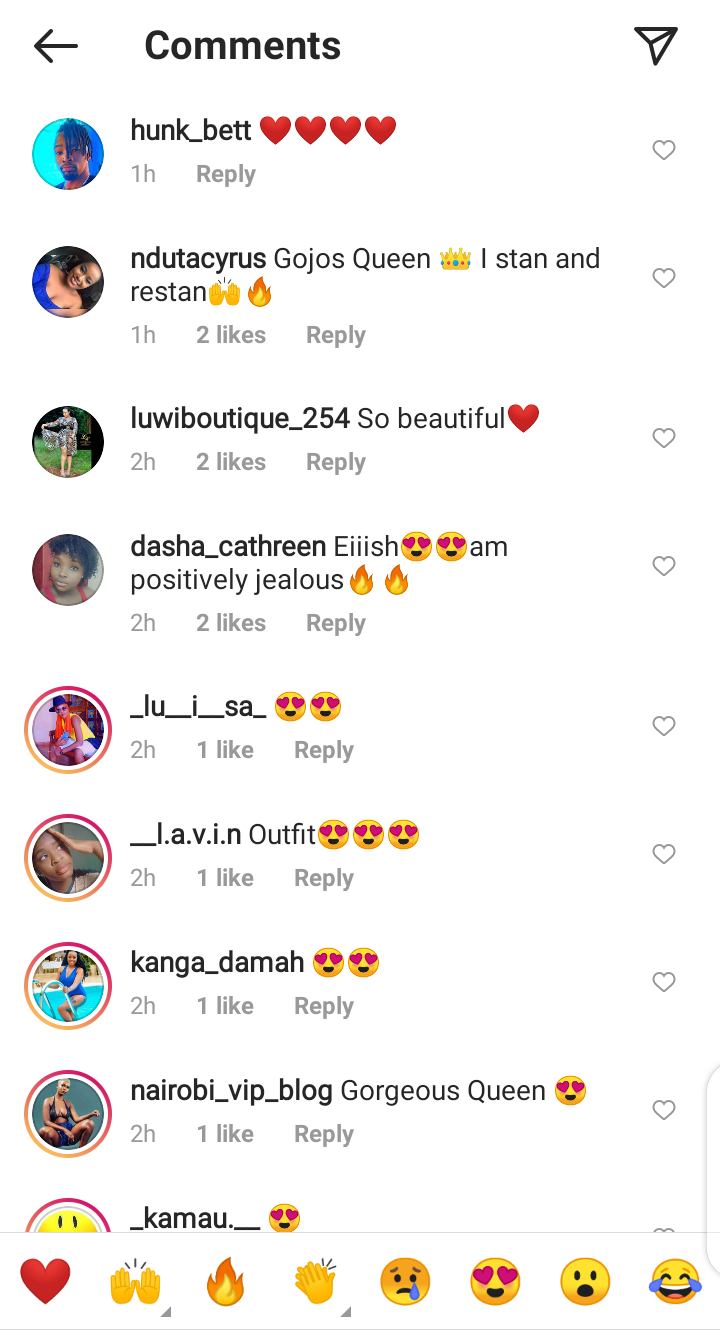
Task: View the 2 likes on ndutacyrus's comment
Action: [x=231, y=335]
